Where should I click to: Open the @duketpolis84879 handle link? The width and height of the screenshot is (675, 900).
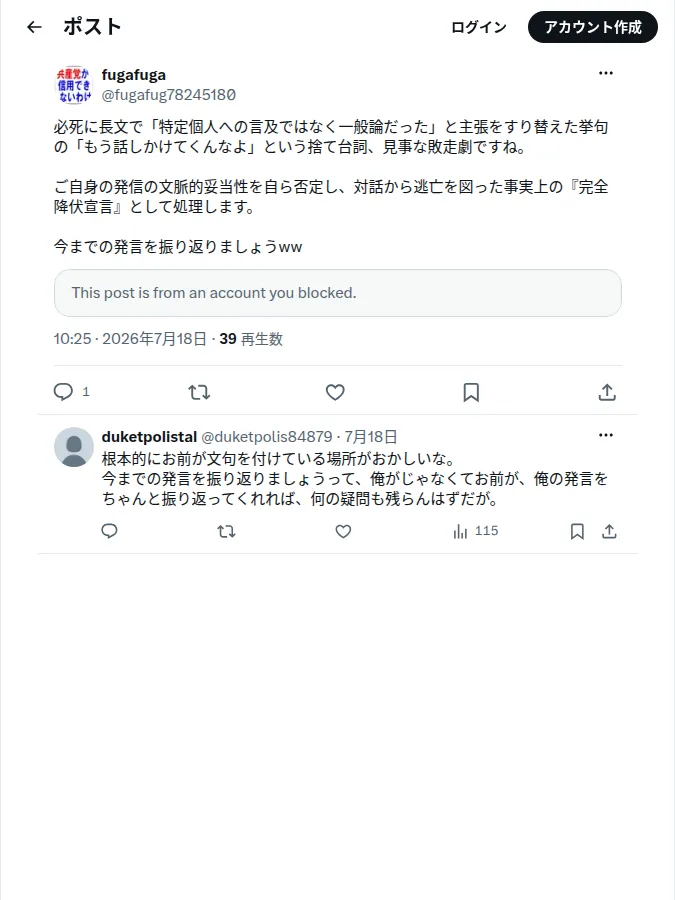click(x=267, y=437)
